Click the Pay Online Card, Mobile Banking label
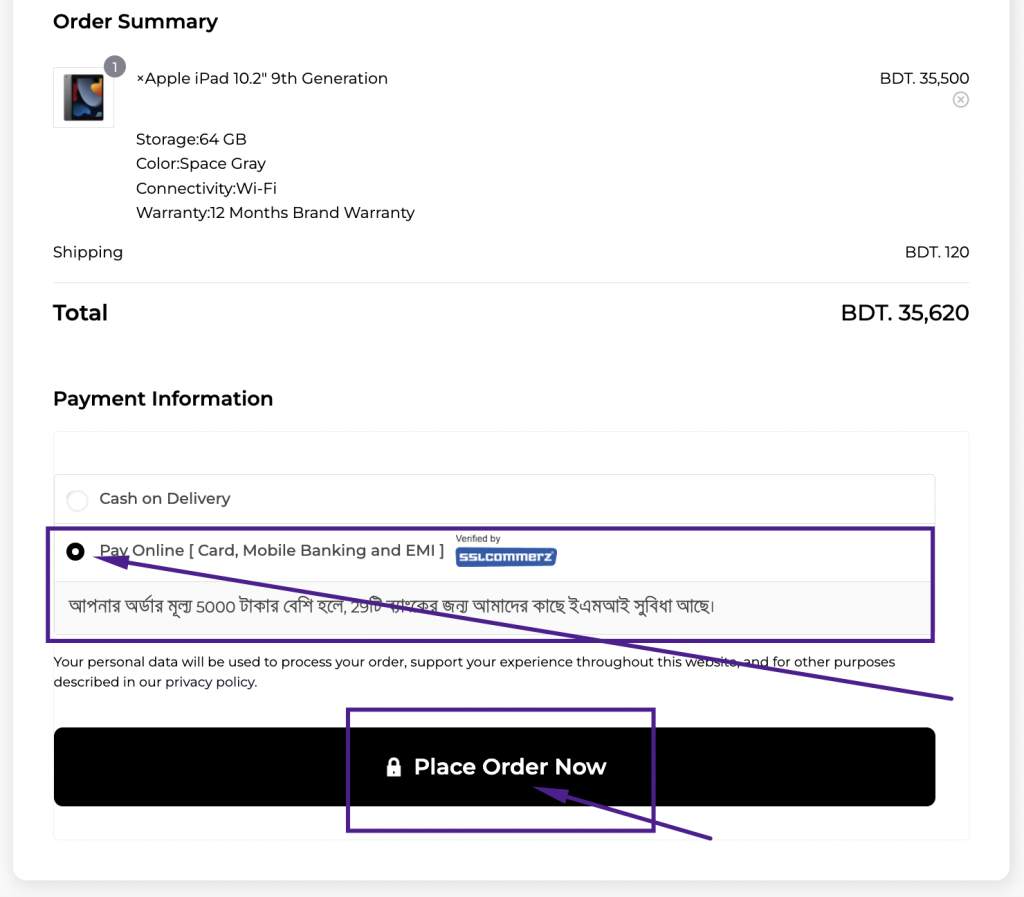The width and height of the screenshot is (1024, 897). click(271, 550)
